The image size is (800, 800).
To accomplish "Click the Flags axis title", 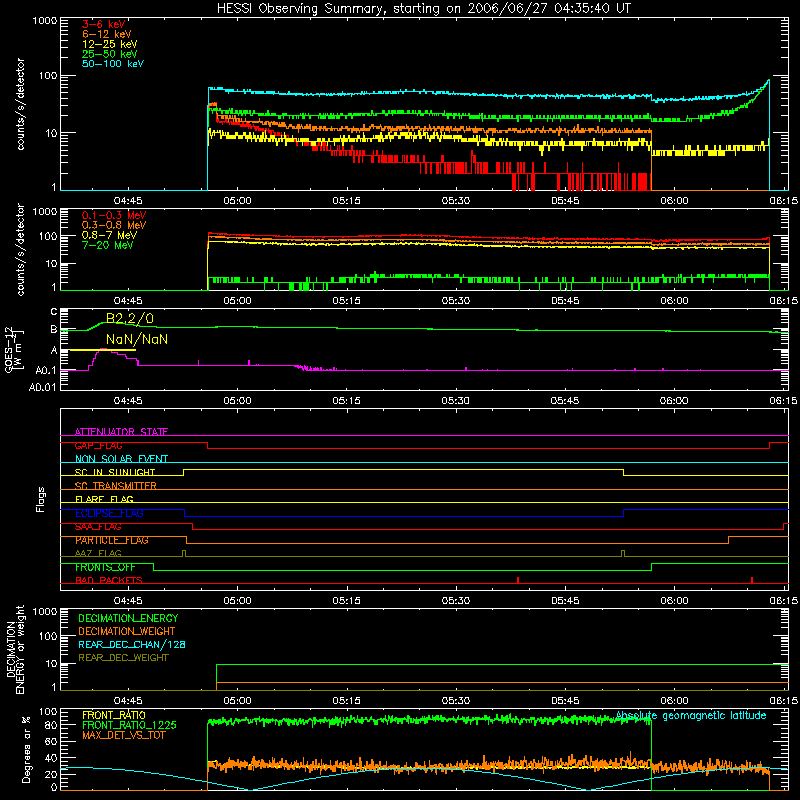I will [x=40, y=499].
